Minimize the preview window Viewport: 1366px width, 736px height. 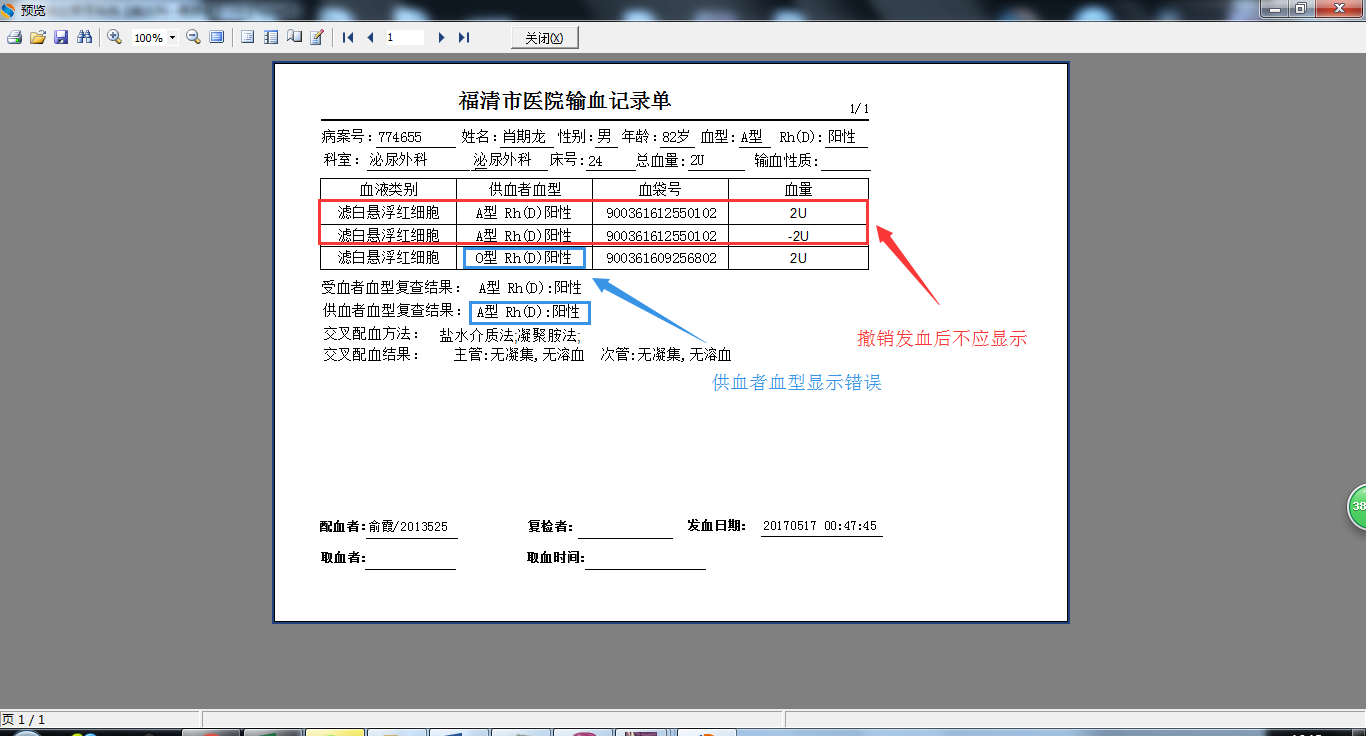tap(1273, 8)
